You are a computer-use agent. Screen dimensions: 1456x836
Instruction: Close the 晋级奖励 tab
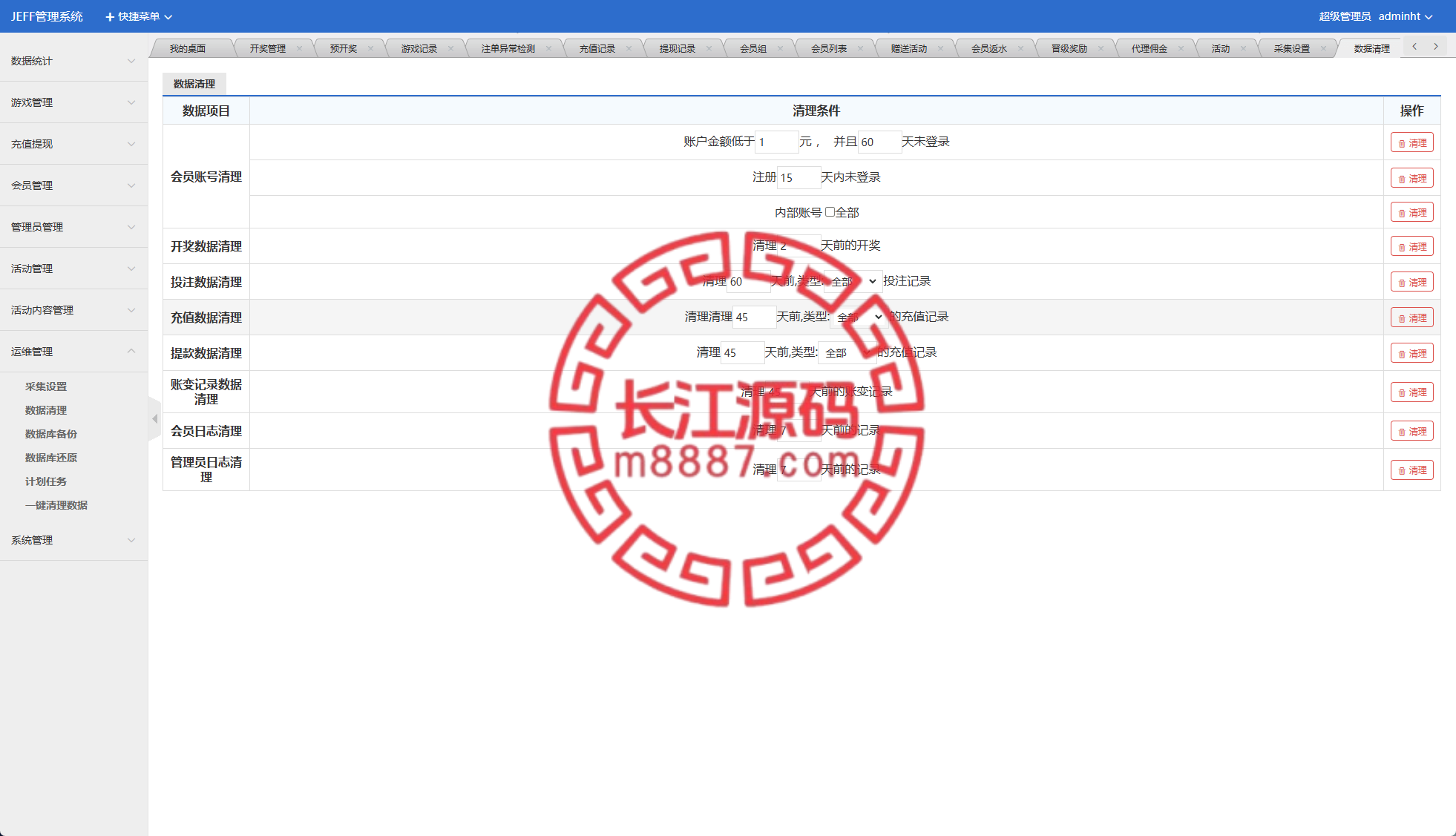(x=1101, y=49)
